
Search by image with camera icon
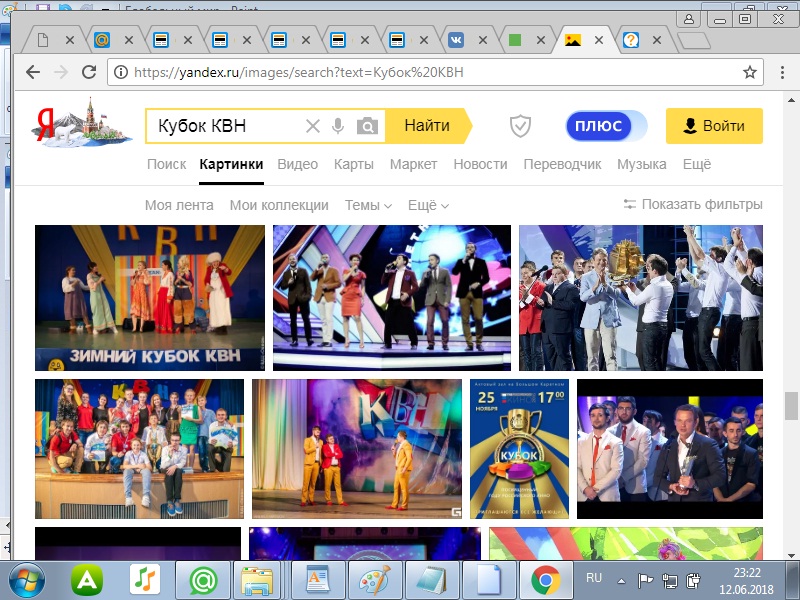point(367,126)
